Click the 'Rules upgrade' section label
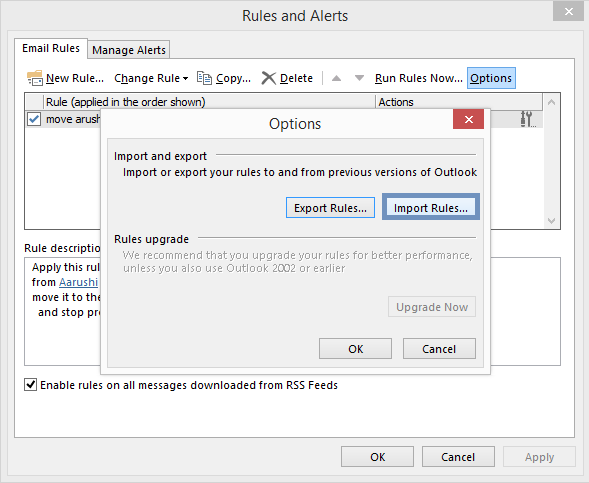 tap(151, 239)
